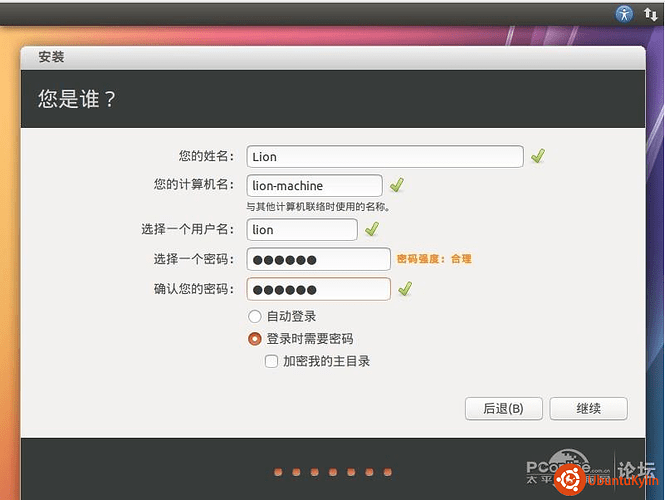
Task: Click the name field containing Lion
Action: pyautogui.click(x=385, y=156)
